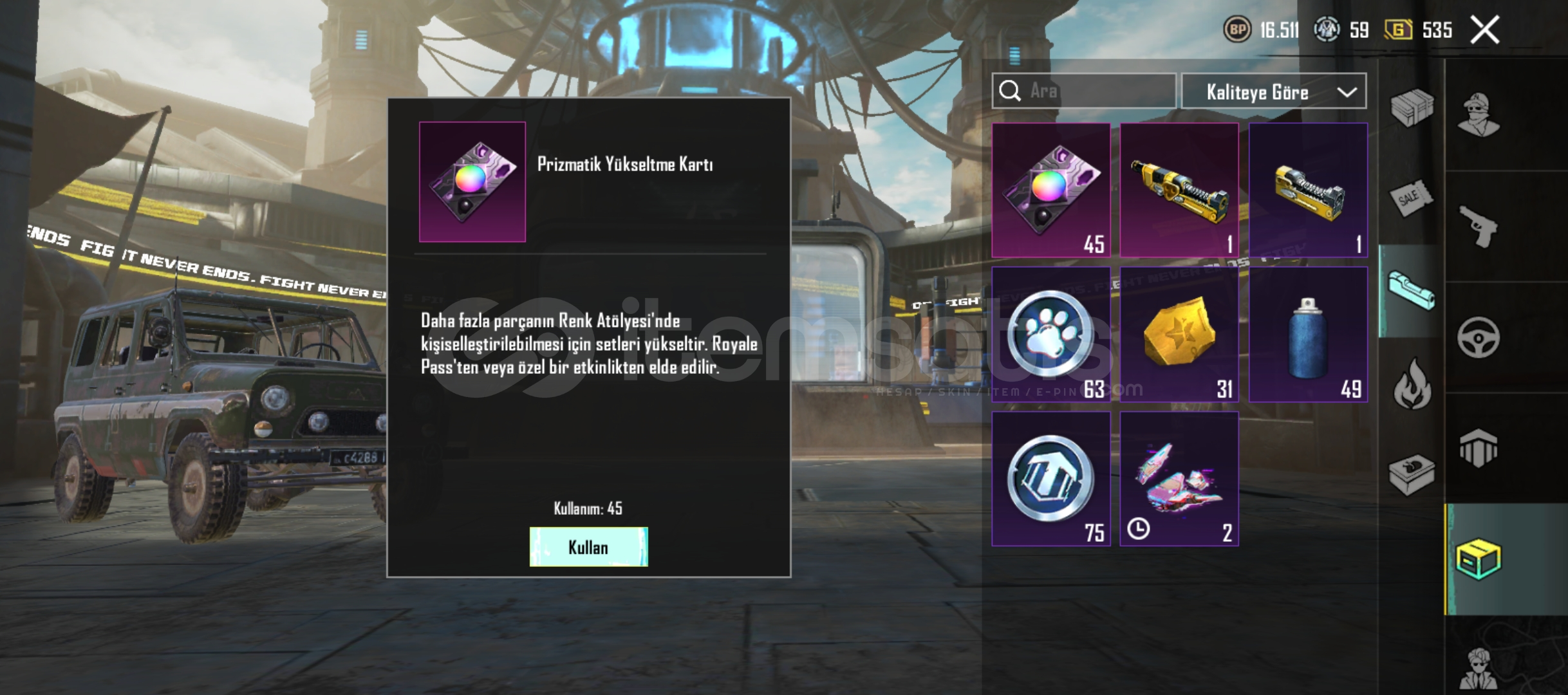Viewport: 1568px width, 695px height.
Task: Click the Kullan button
Action: coord(588,547)
